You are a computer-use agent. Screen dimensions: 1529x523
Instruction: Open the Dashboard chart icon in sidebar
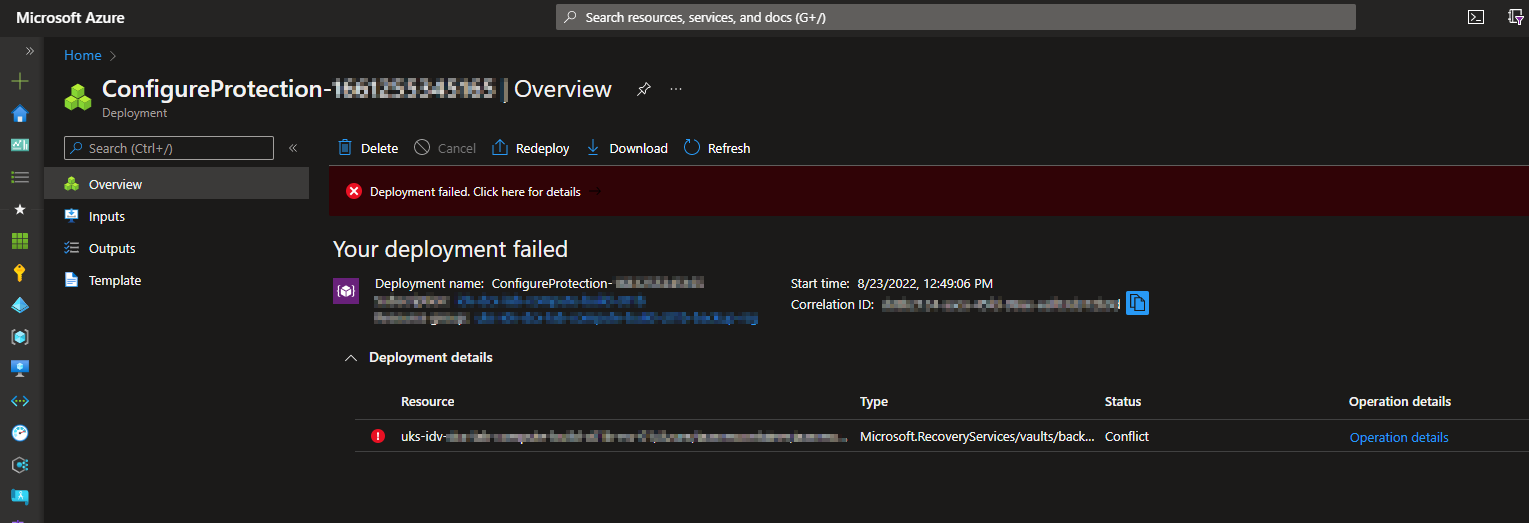[x=20, y=145]
